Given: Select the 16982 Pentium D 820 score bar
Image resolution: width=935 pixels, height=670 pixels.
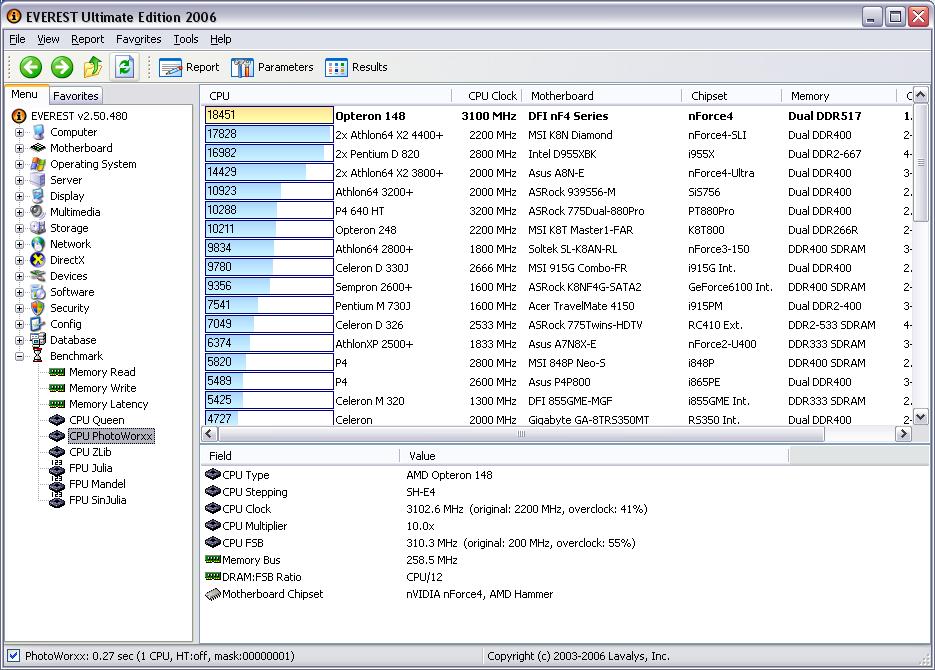Looking at the screenshot, I should (x=269, y=153).
